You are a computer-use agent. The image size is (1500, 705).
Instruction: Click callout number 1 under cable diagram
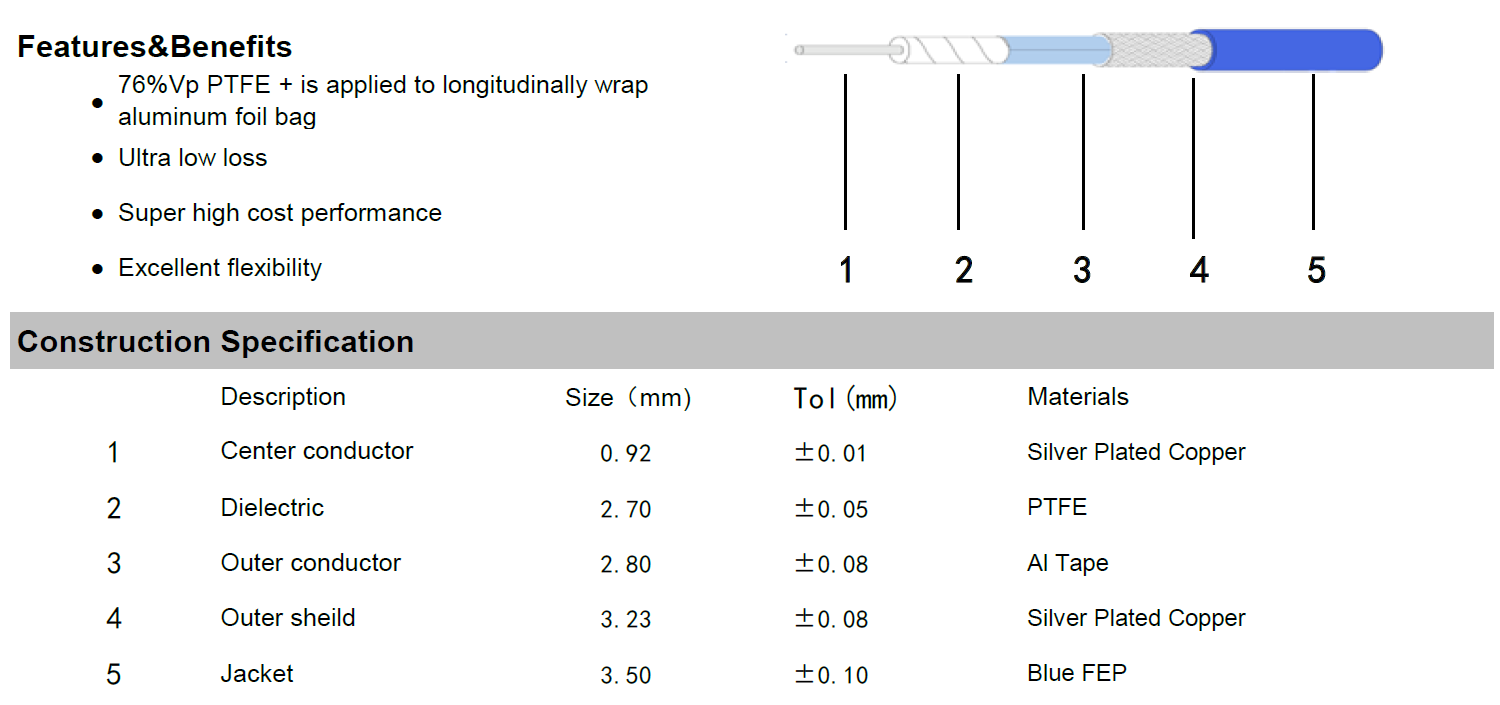[x=846, y=270]
